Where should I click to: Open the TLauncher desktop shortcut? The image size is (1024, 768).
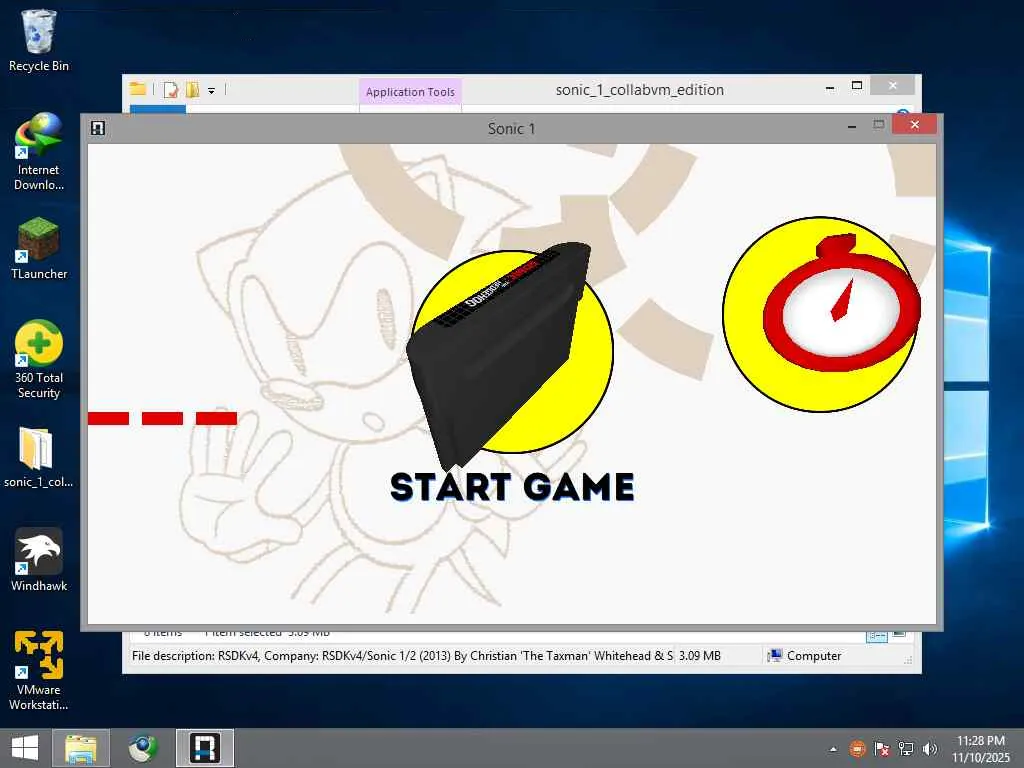tap(39, 248)
